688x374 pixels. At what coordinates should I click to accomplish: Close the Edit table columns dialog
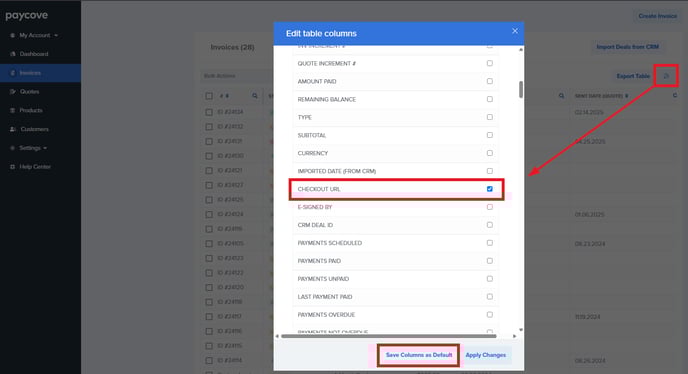point(515,31)
